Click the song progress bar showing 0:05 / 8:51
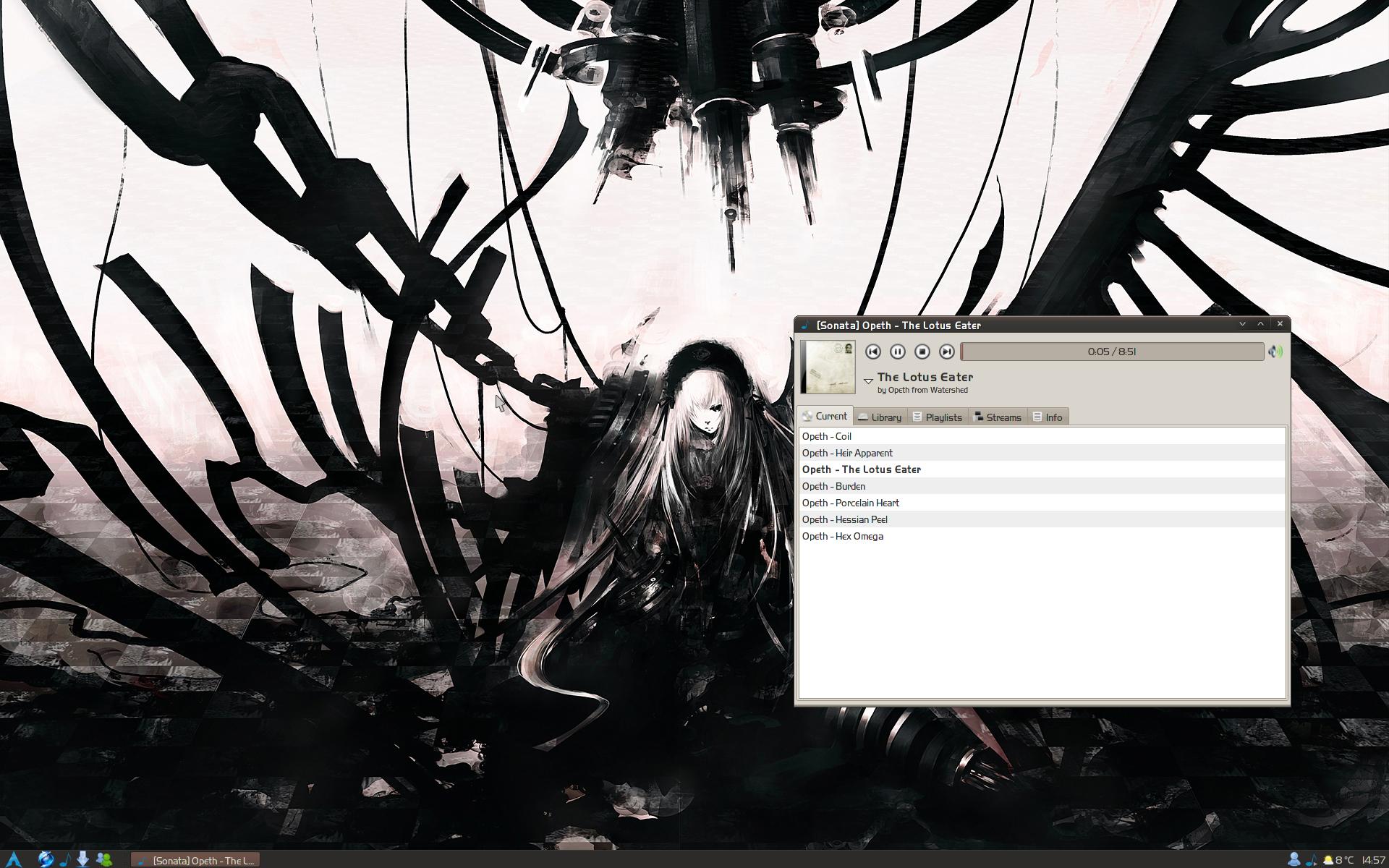Viewport: 1389px width, 868px height. pyautogui.click(x=1112, y=352)
